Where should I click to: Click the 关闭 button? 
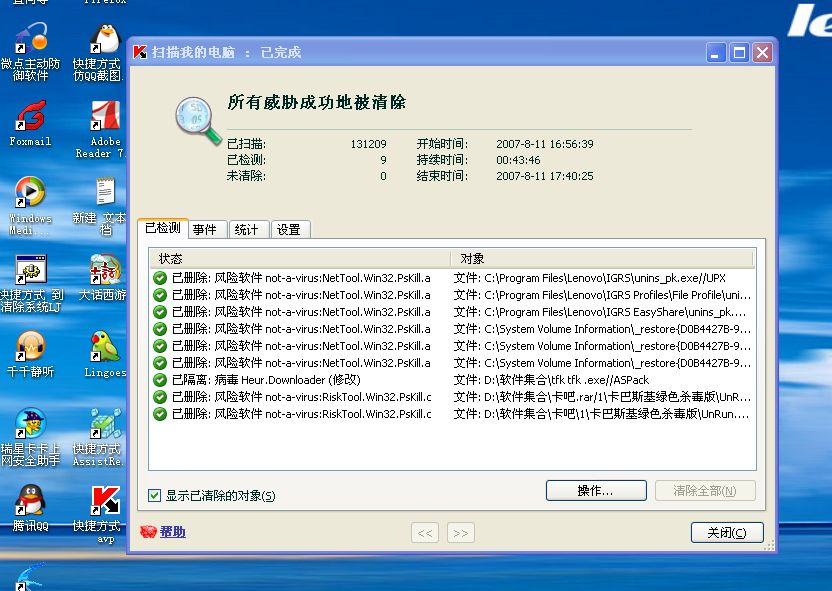727,533
